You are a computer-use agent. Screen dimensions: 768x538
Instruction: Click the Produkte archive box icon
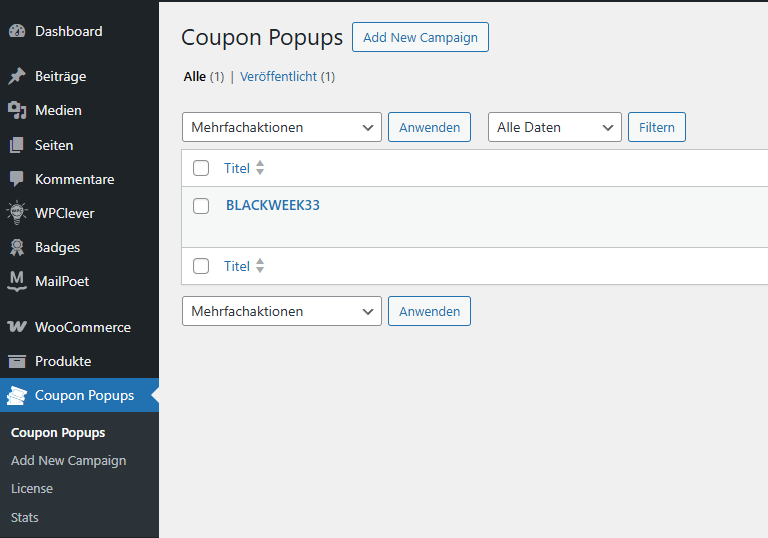tap(17, 361)
